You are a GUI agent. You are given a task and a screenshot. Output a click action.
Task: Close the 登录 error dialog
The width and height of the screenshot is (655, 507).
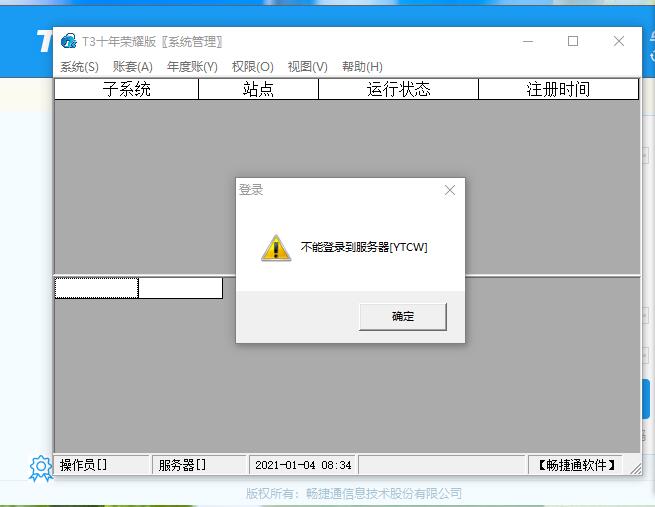click(x=450, y=190)
